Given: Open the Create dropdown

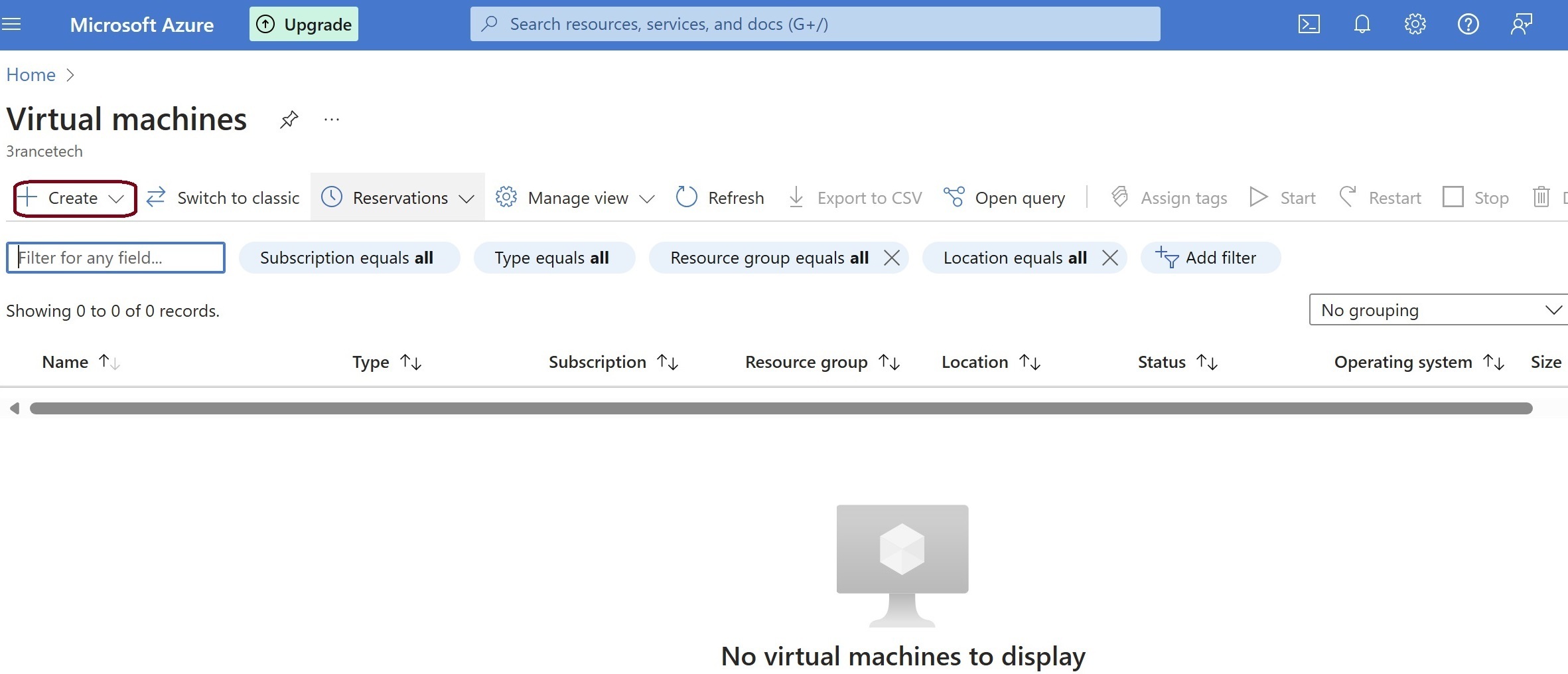Looking at the screenshot, I should pyautogui.click(x=74, y=198).
